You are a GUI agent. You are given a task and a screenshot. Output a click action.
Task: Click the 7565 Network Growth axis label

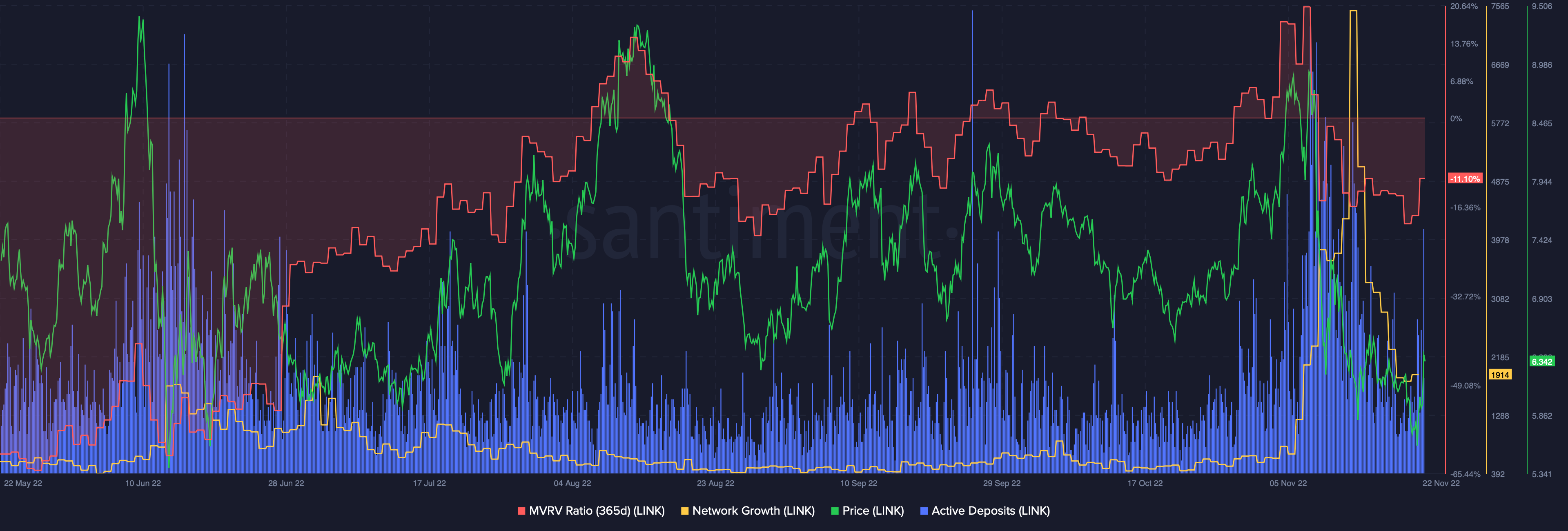[x=1500, y=6]
